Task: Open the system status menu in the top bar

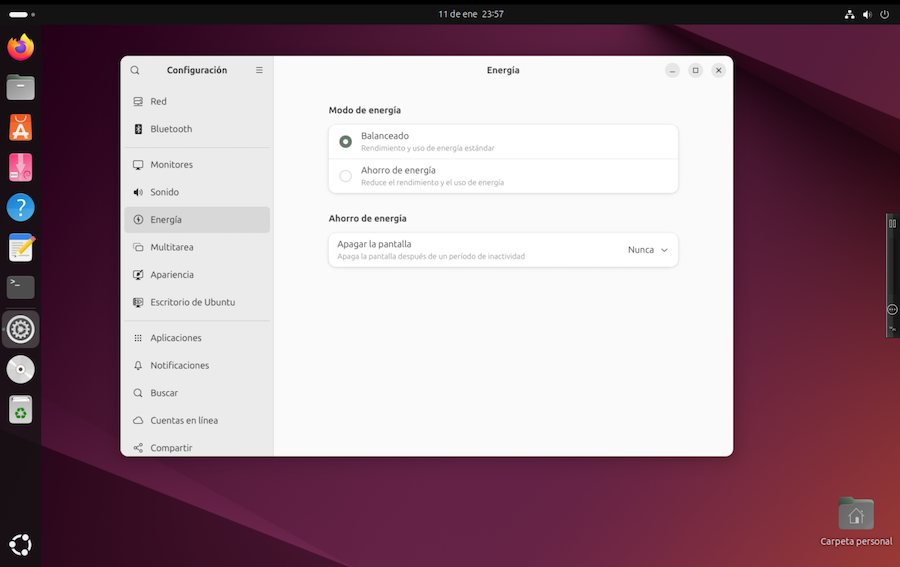Action: [x=866, y=14]
